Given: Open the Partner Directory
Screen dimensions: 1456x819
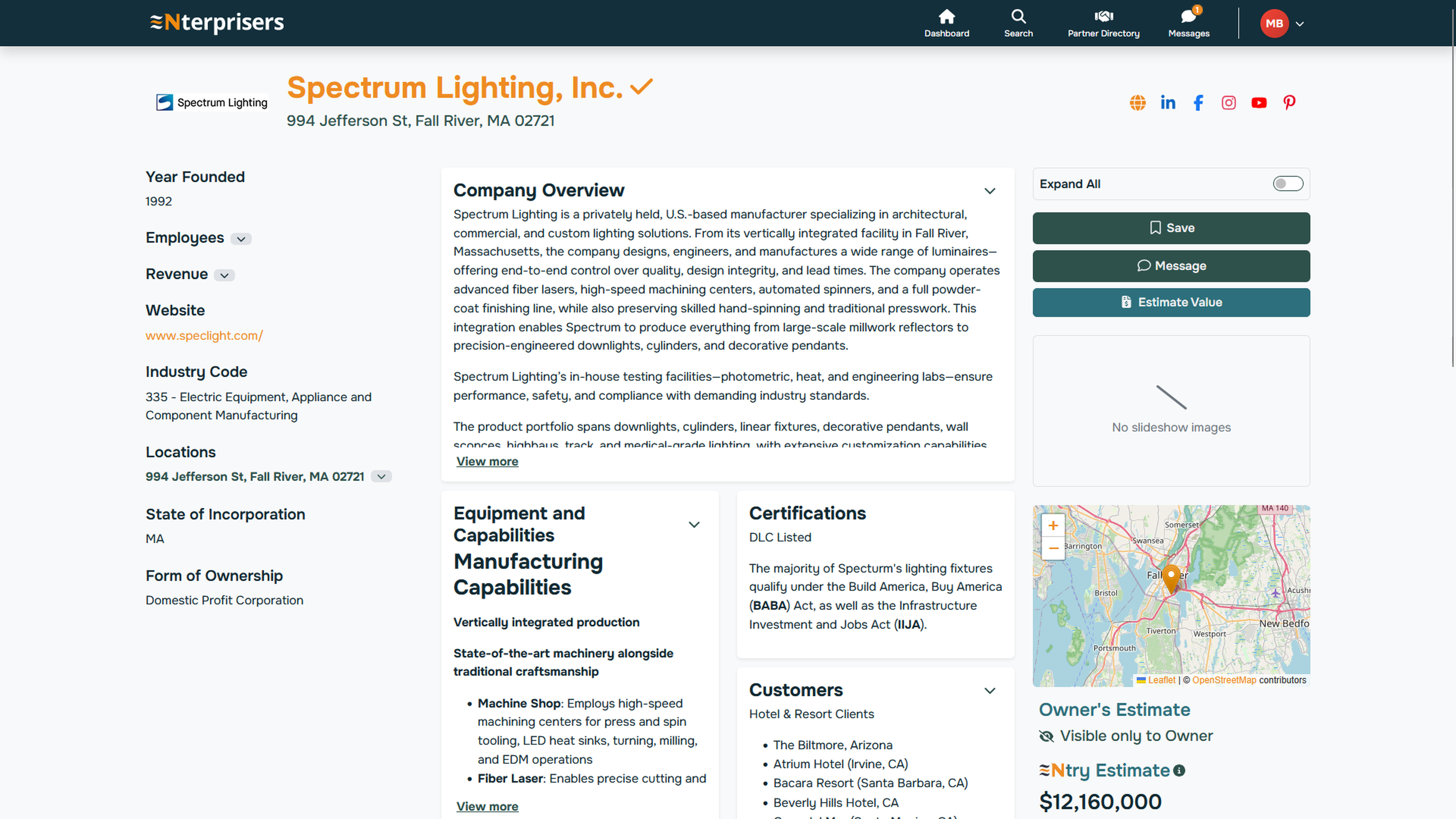Looking at the screenshot, I should coord(1103,23).
